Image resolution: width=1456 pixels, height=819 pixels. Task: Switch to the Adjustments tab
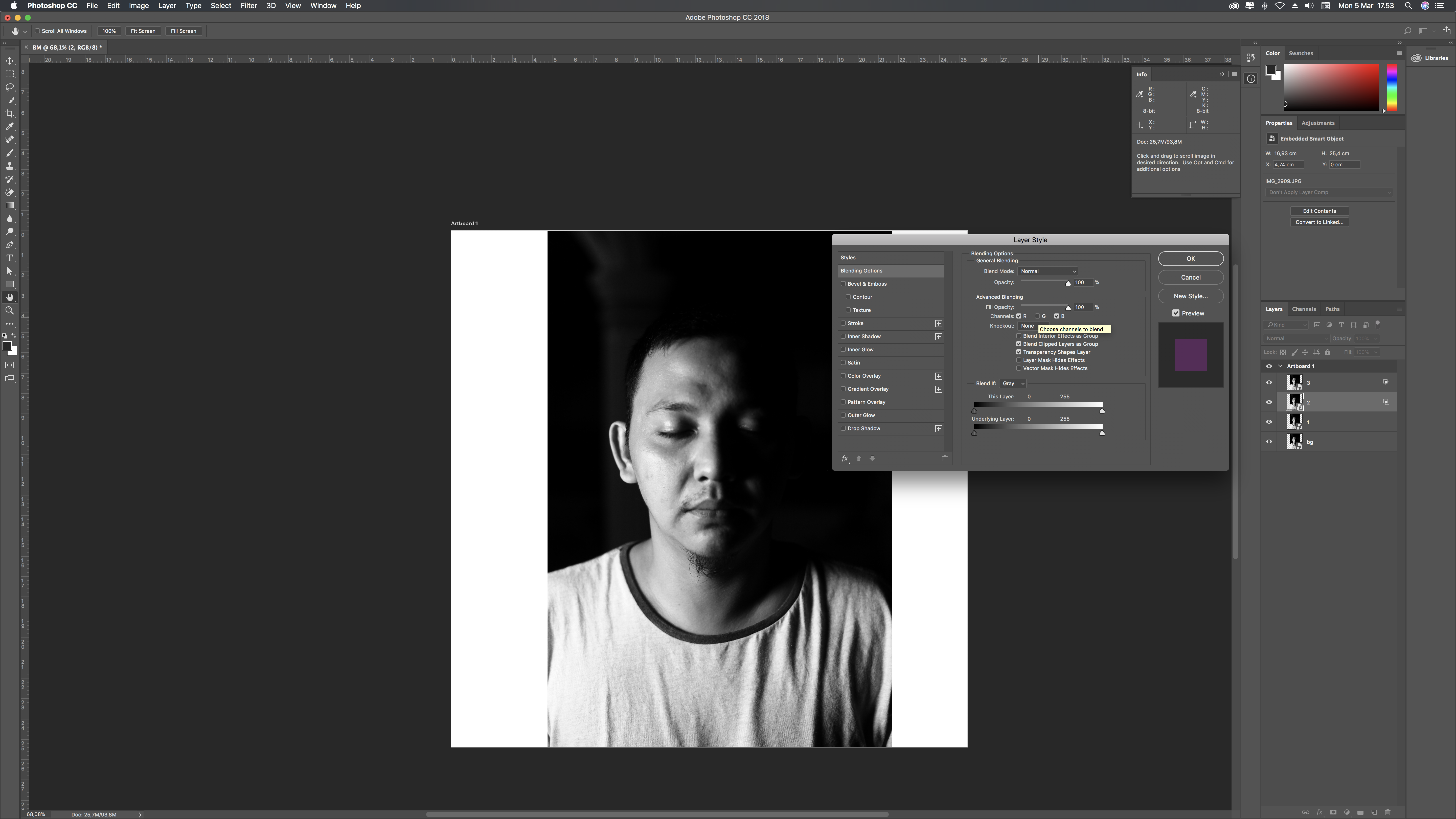(1317, 123)
